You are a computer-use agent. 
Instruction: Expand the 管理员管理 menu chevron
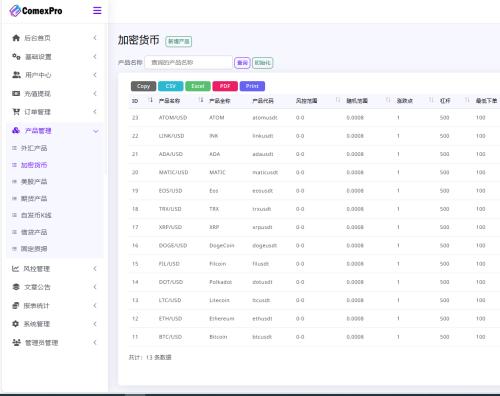pos(95,342)
